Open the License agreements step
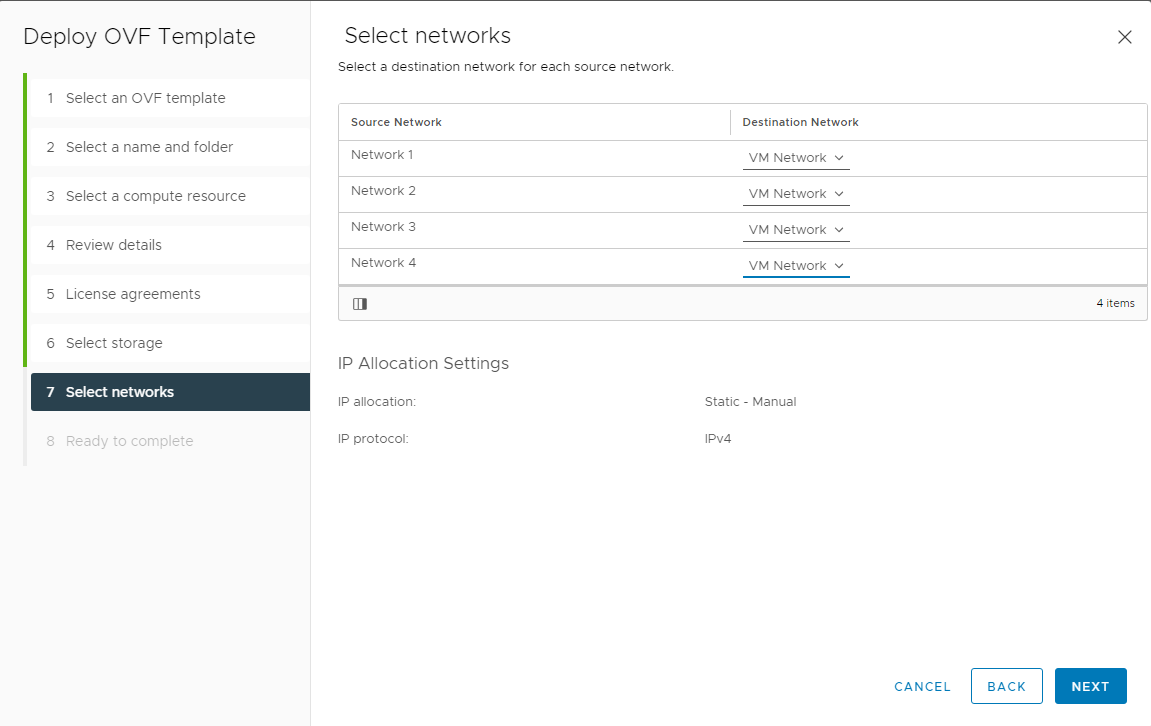This screenshot has width=1151, height=726. (x=132, y=293)
